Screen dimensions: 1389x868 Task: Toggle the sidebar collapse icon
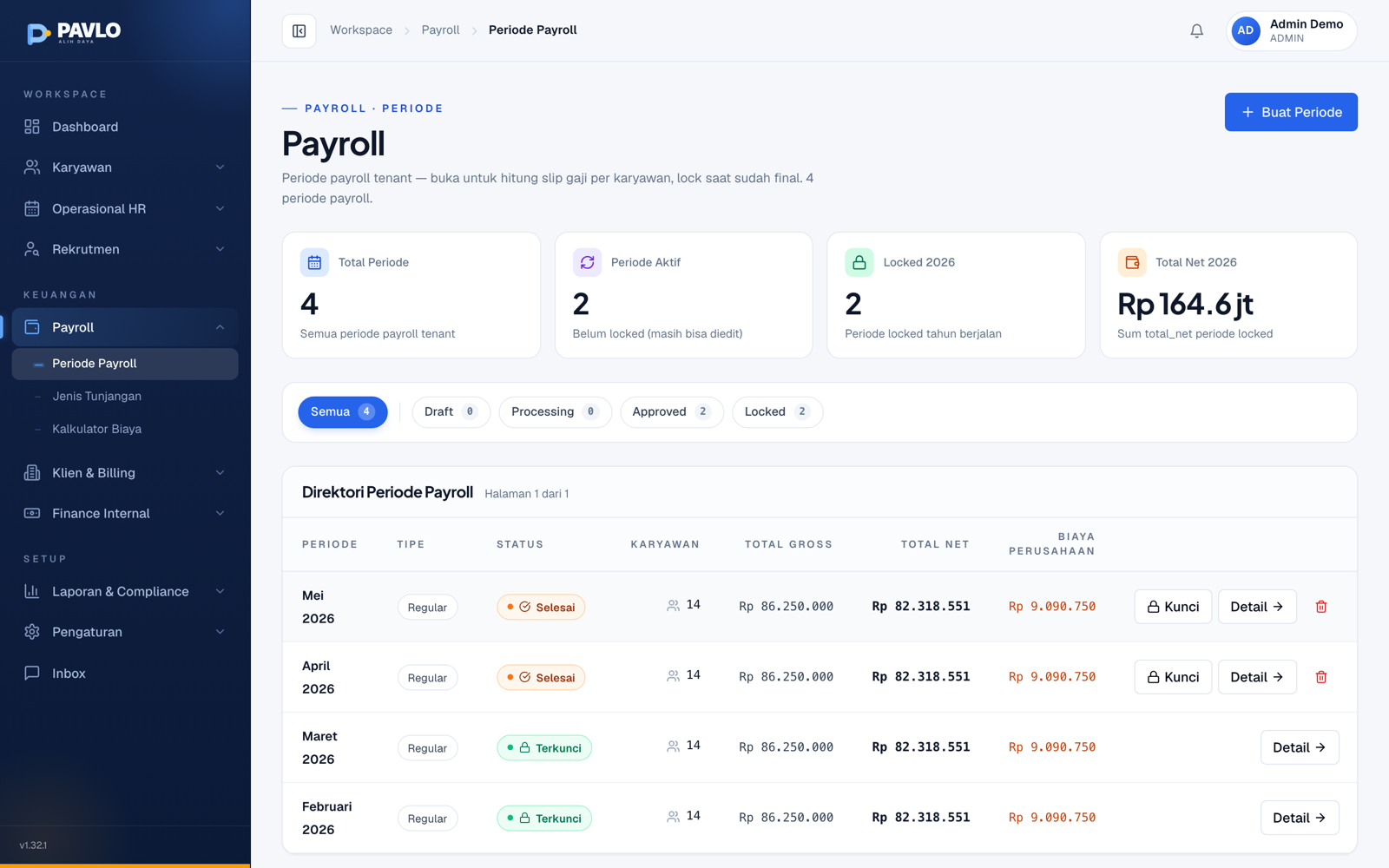pos(299,31)
